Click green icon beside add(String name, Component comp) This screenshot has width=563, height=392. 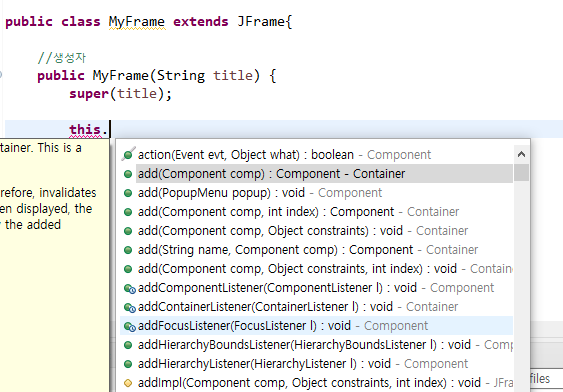[x=128, y=250]
